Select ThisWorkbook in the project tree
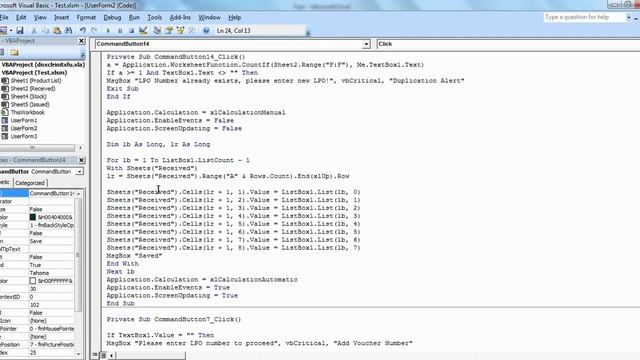640x360 pixels. click(x=27, y=112)
